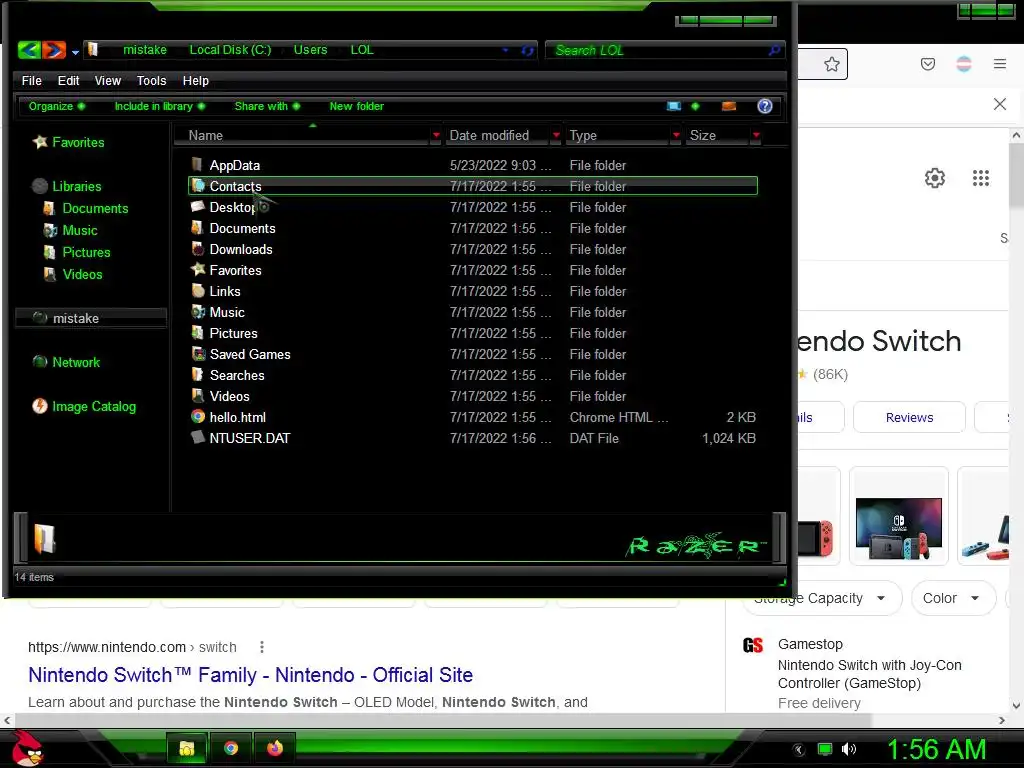Open the Date modified column filter dropdown

556,135
